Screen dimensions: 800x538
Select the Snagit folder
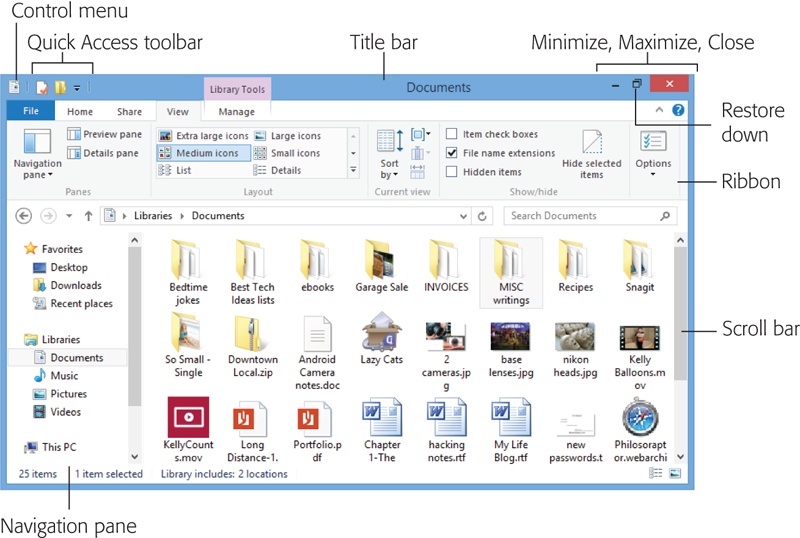click(x=639, y=266)
